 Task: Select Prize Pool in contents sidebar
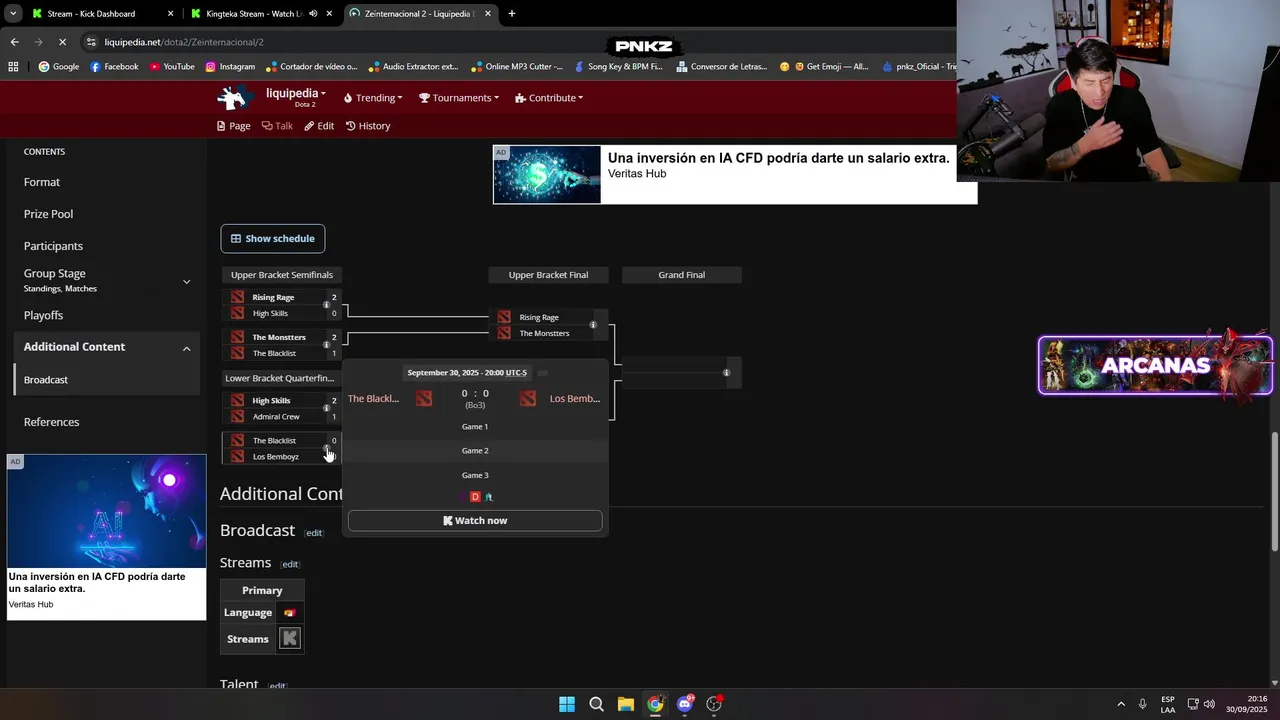(48, 214)
